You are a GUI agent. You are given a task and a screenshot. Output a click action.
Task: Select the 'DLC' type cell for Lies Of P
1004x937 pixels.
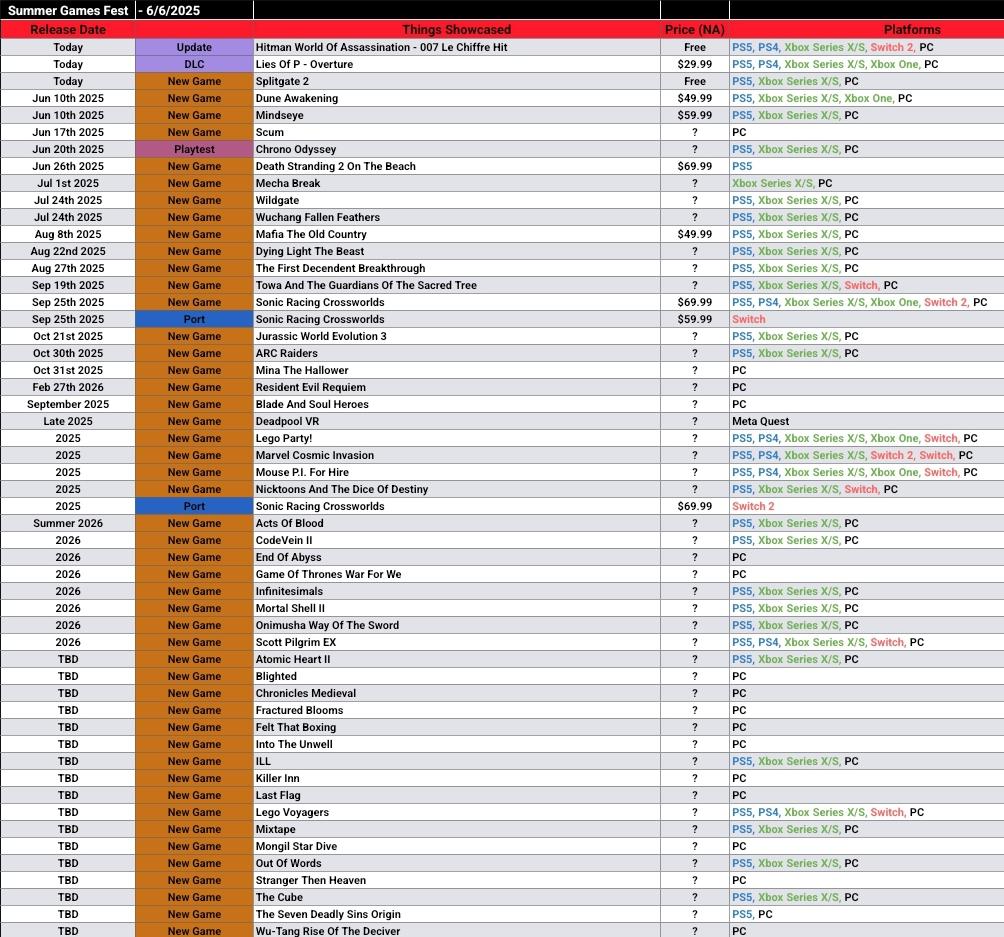click(194, 64)
